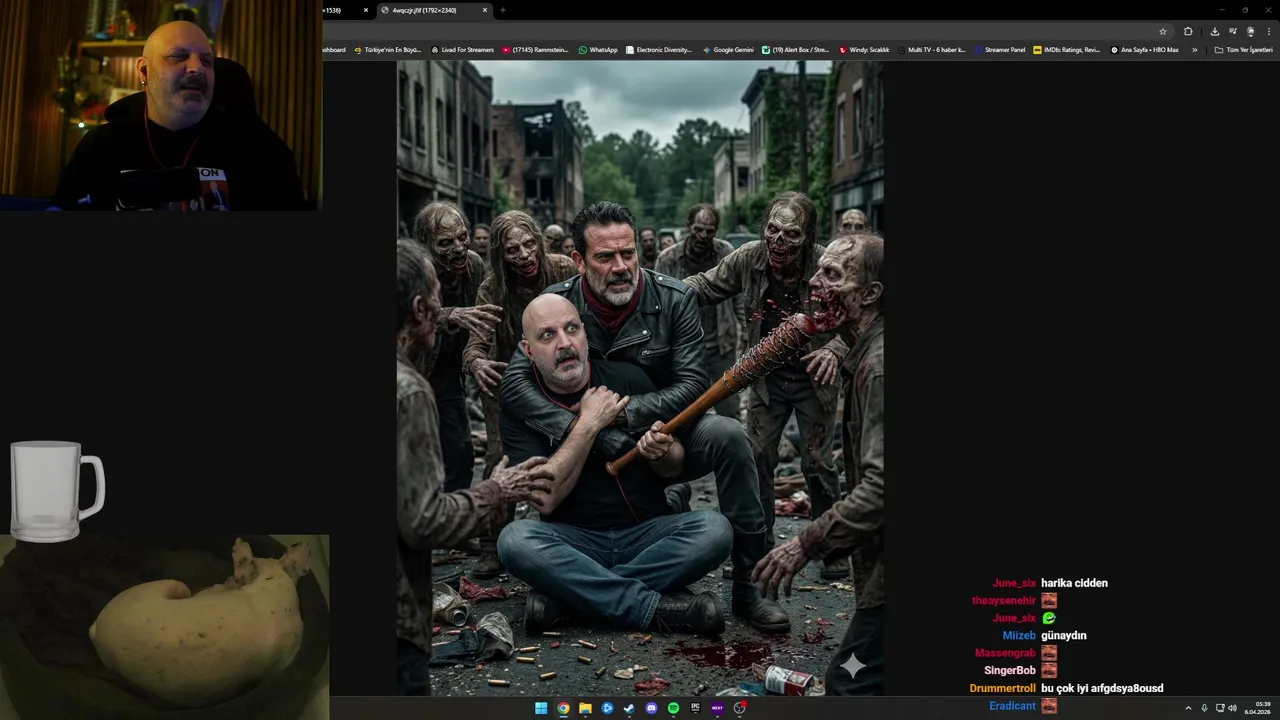Image resolution: width=1280 pixels, height=720 pixels.
Task: Click chat message 'harika cidden'
Action: pyautogui.click(x=1074, y=583)
